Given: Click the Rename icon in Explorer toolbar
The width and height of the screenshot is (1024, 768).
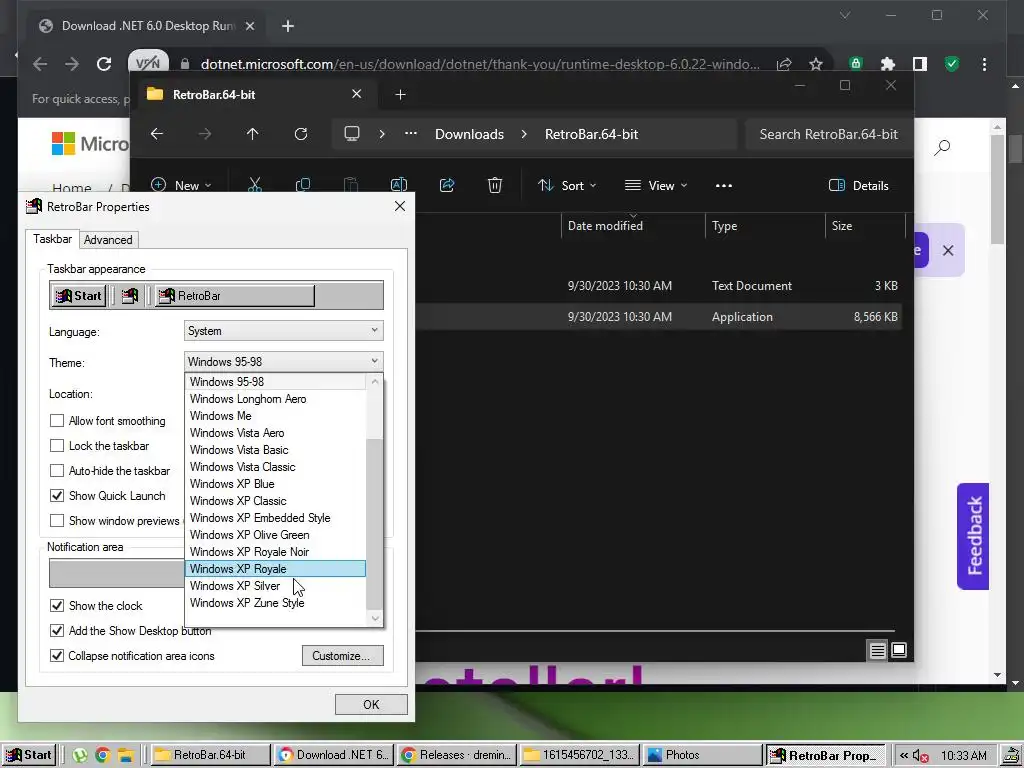Looking at the screenshot, I should tap(399, 185).
